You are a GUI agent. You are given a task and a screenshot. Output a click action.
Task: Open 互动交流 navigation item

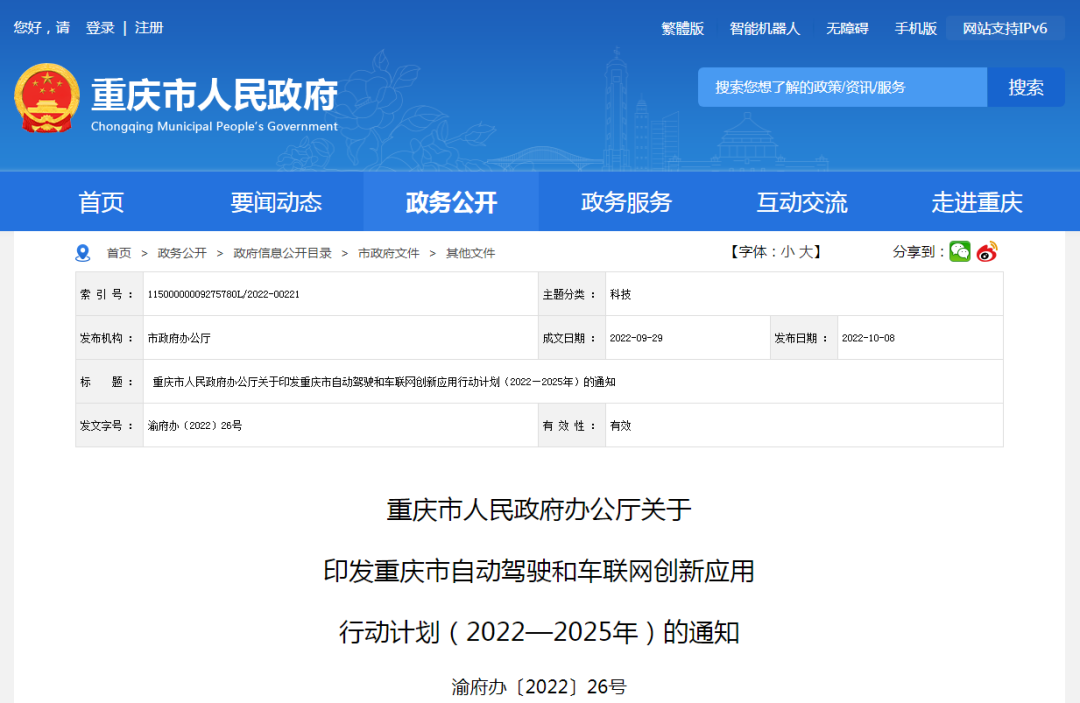801,203
